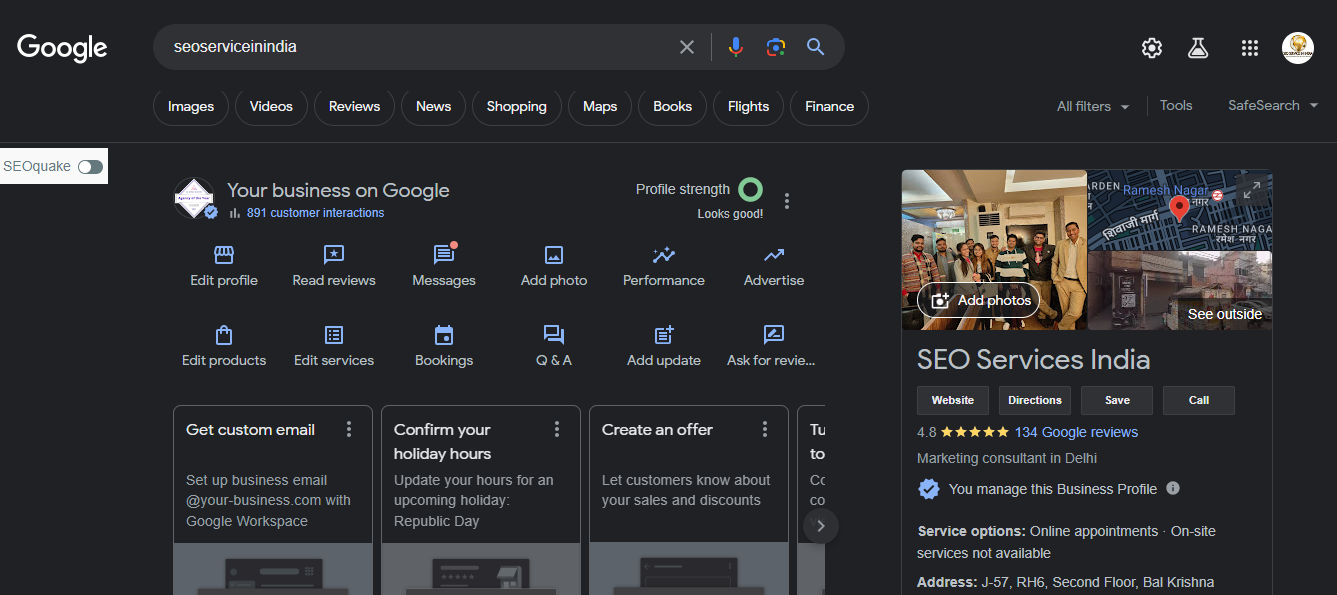
Task: Open Read reviews star icon
Action: point(334,255)
